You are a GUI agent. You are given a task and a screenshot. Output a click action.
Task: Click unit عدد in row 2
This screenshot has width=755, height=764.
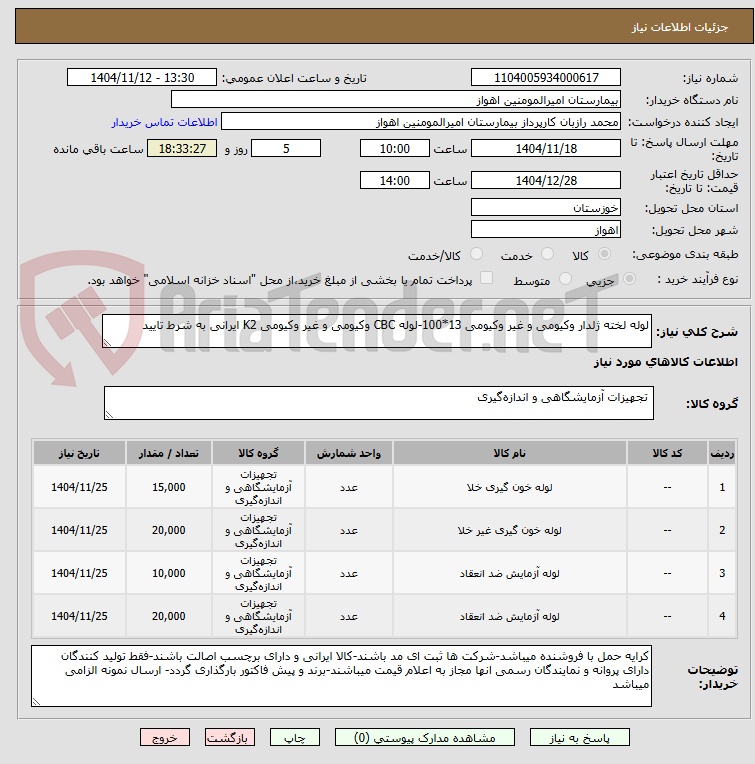(349, 531)
